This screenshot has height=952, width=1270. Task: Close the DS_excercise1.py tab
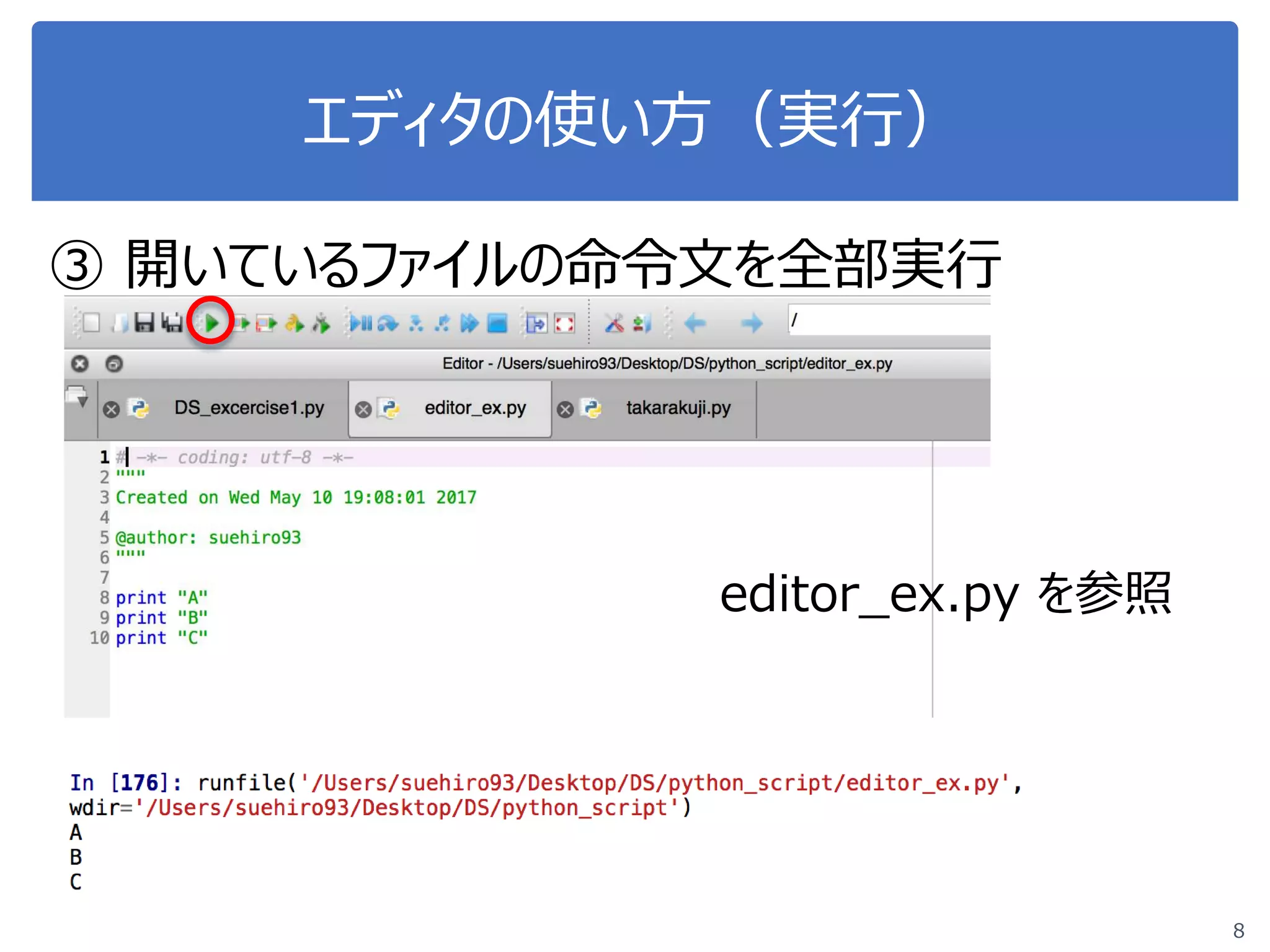[x=112, y=410]
